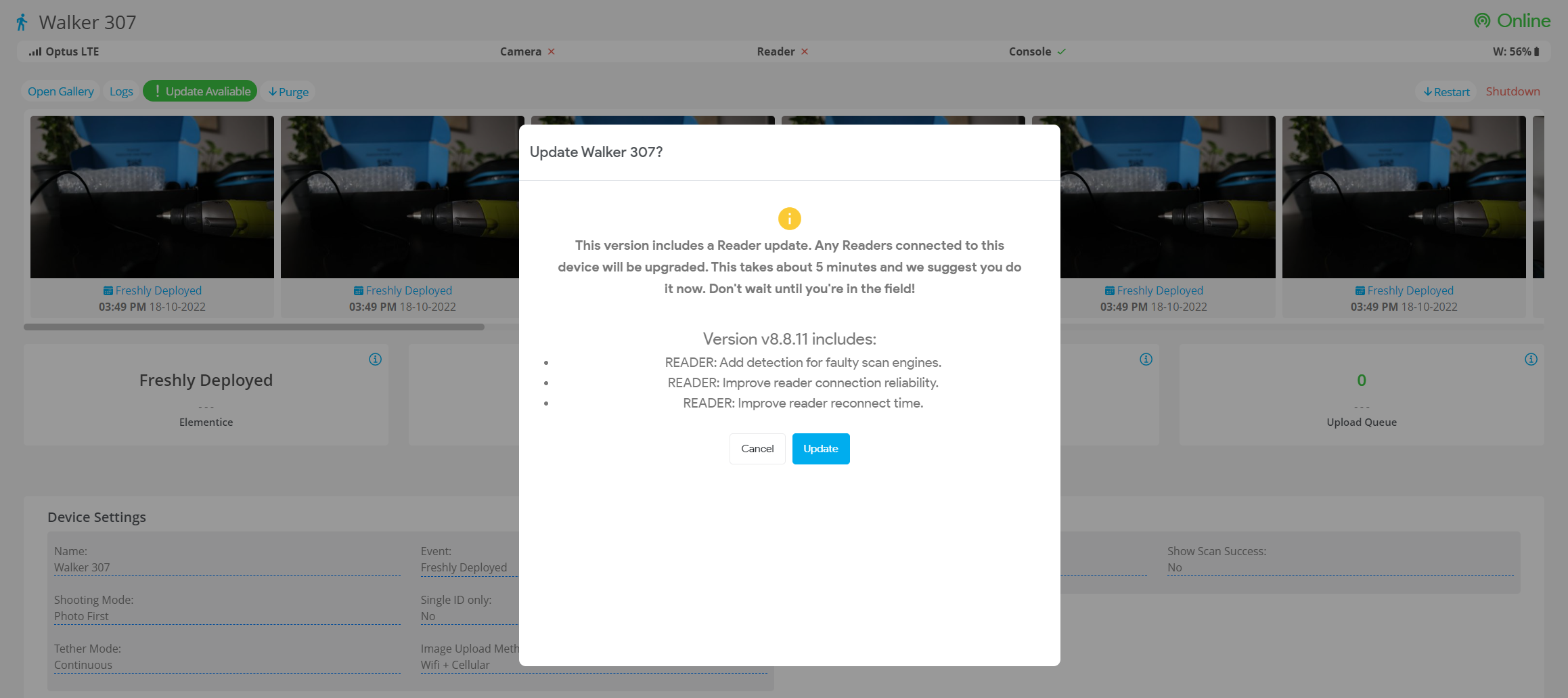Open the last fully visible gallery thumbnail
Screen dimensions: 1568x698
pos(1404,197)
